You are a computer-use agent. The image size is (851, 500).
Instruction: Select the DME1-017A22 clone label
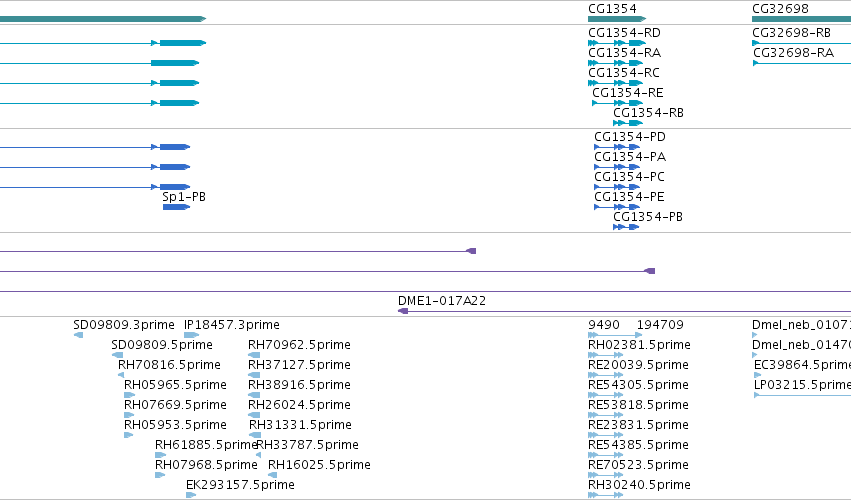point(442,301)
